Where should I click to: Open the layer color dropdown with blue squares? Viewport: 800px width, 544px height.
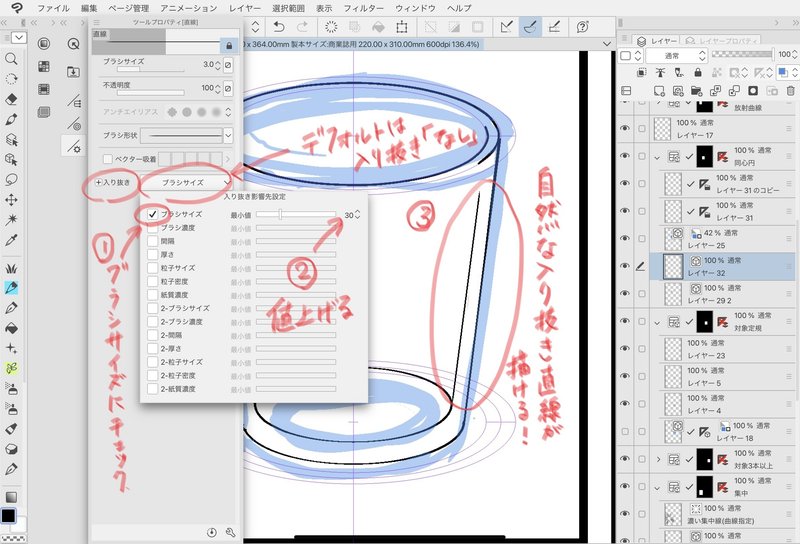787,72
